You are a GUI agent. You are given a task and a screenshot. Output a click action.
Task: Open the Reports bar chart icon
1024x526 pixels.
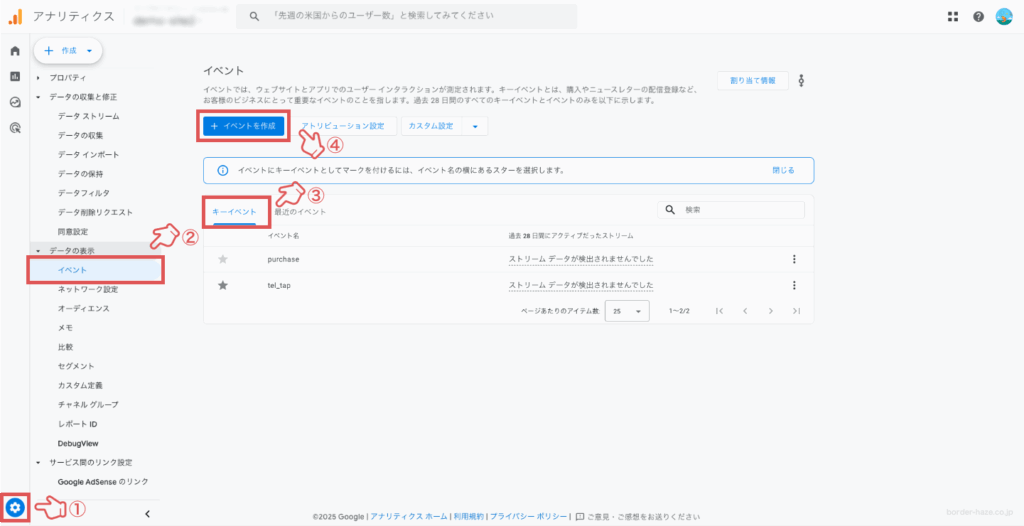click(x=15, y=76)
